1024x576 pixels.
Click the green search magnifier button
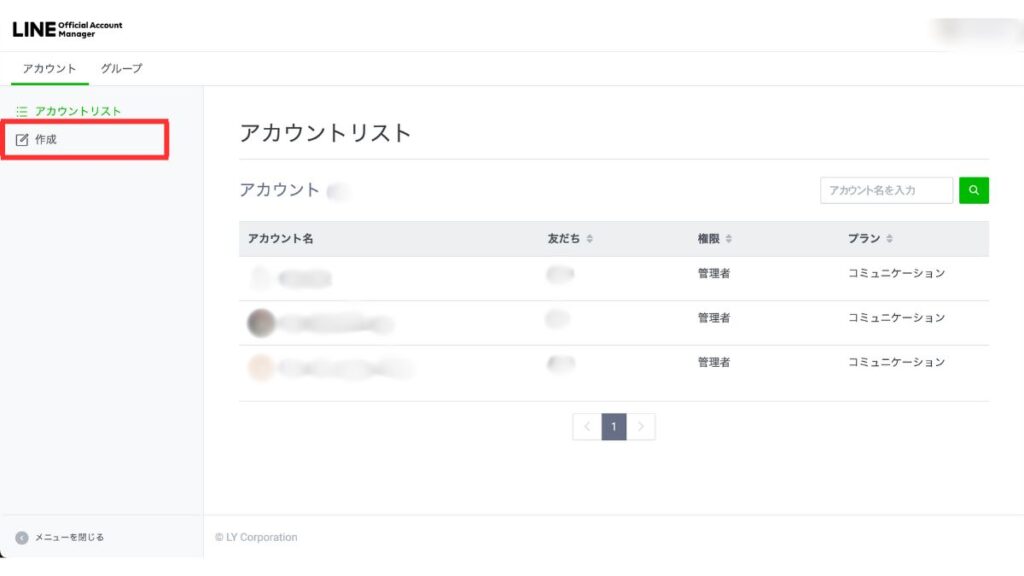[x=974, y=190]
